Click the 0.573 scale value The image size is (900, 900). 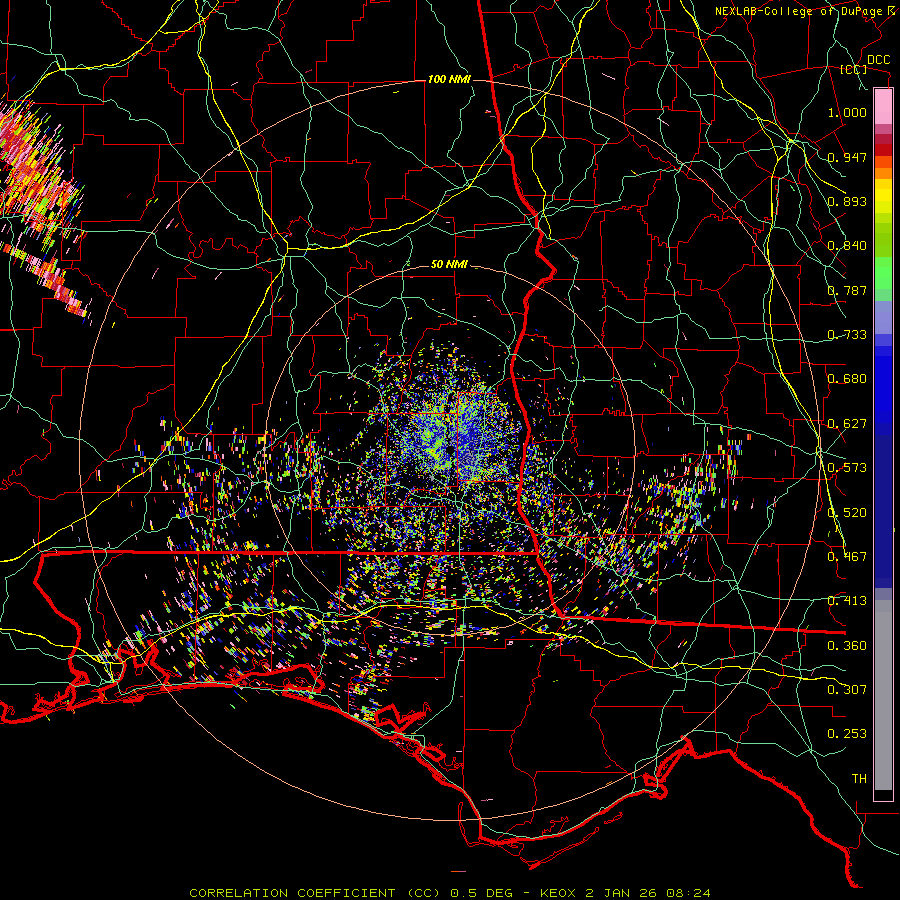click(847, 468)
